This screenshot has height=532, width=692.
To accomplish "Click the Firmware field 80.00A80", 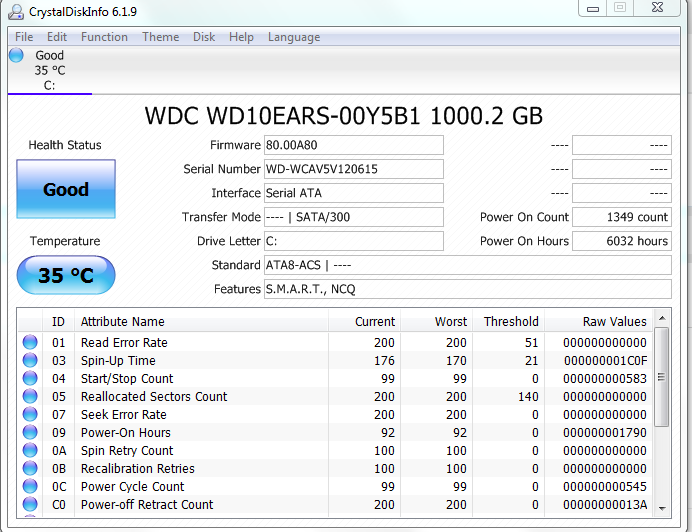I will click(354, 145).
